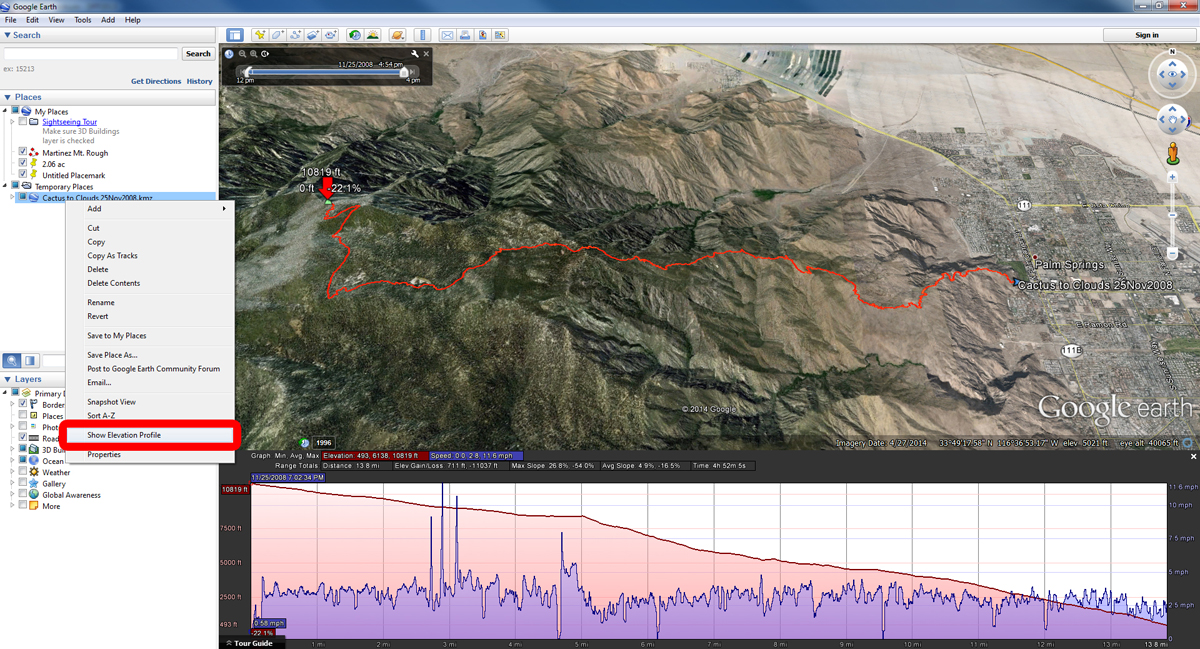The width and height of the screenshot is (1200, 649).
Task: Click the sunlight across landscape icon
Action: click(x=373, y=35)
